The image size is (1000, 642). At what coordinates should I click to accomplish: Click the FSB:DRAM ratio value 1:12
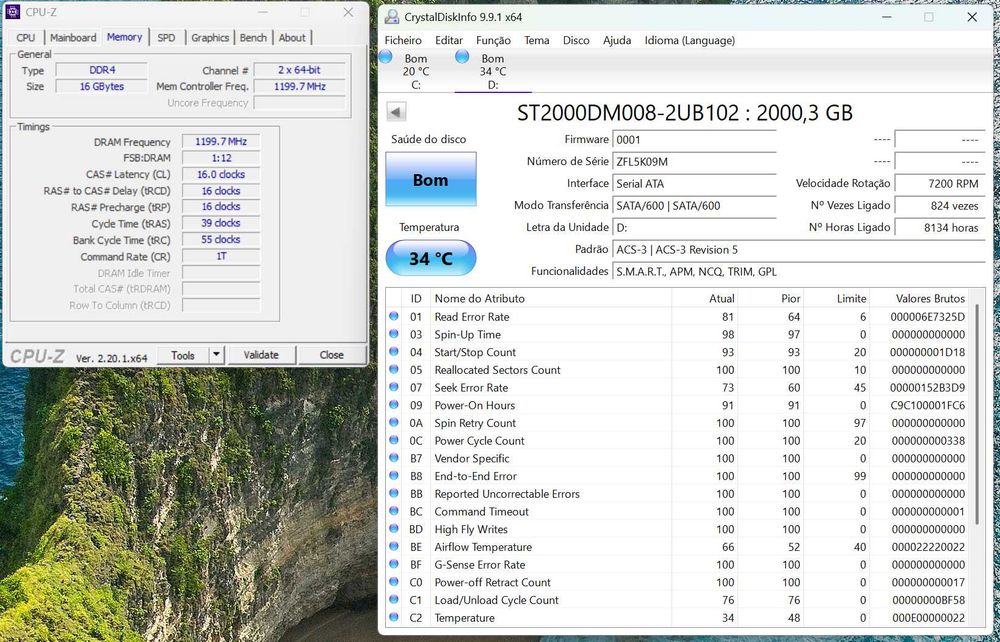(x=221, y=158)
